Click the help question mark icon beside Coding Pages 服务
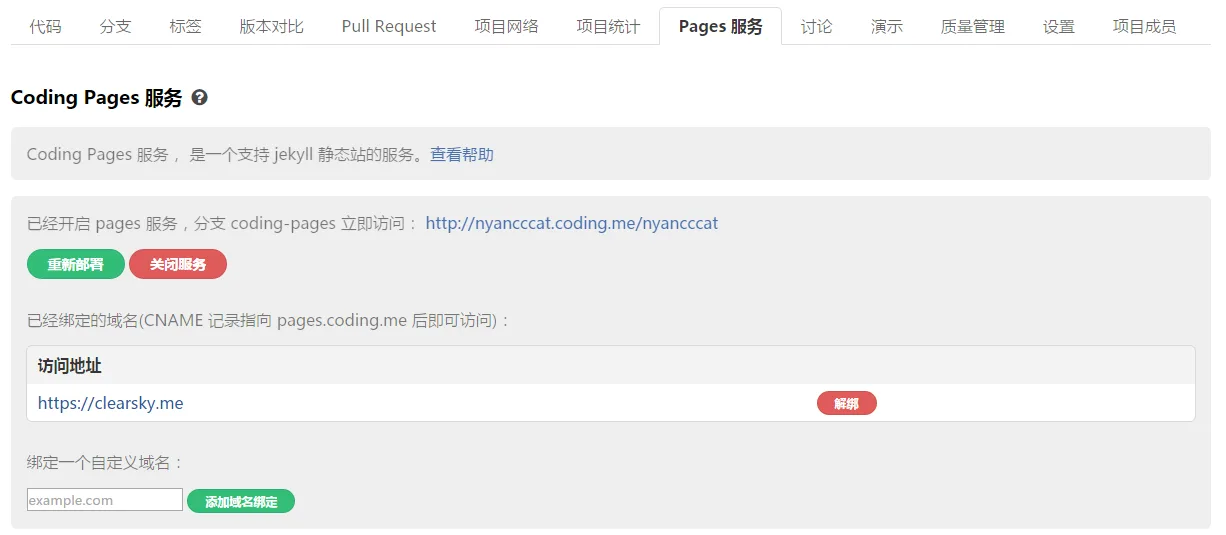The height and width of the screenshot is (535, 1226). pyautogui.click(x=200, y=98)
